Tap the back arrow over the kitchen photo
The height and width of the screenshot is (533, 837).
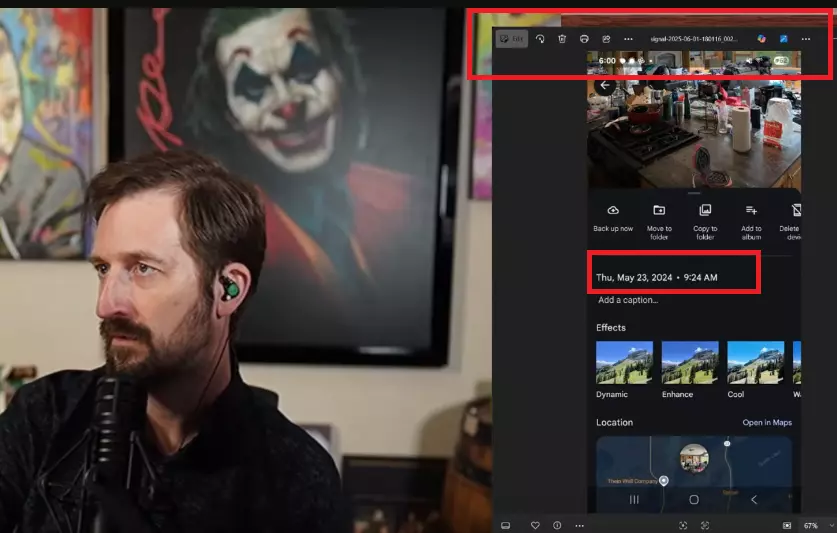604,85
